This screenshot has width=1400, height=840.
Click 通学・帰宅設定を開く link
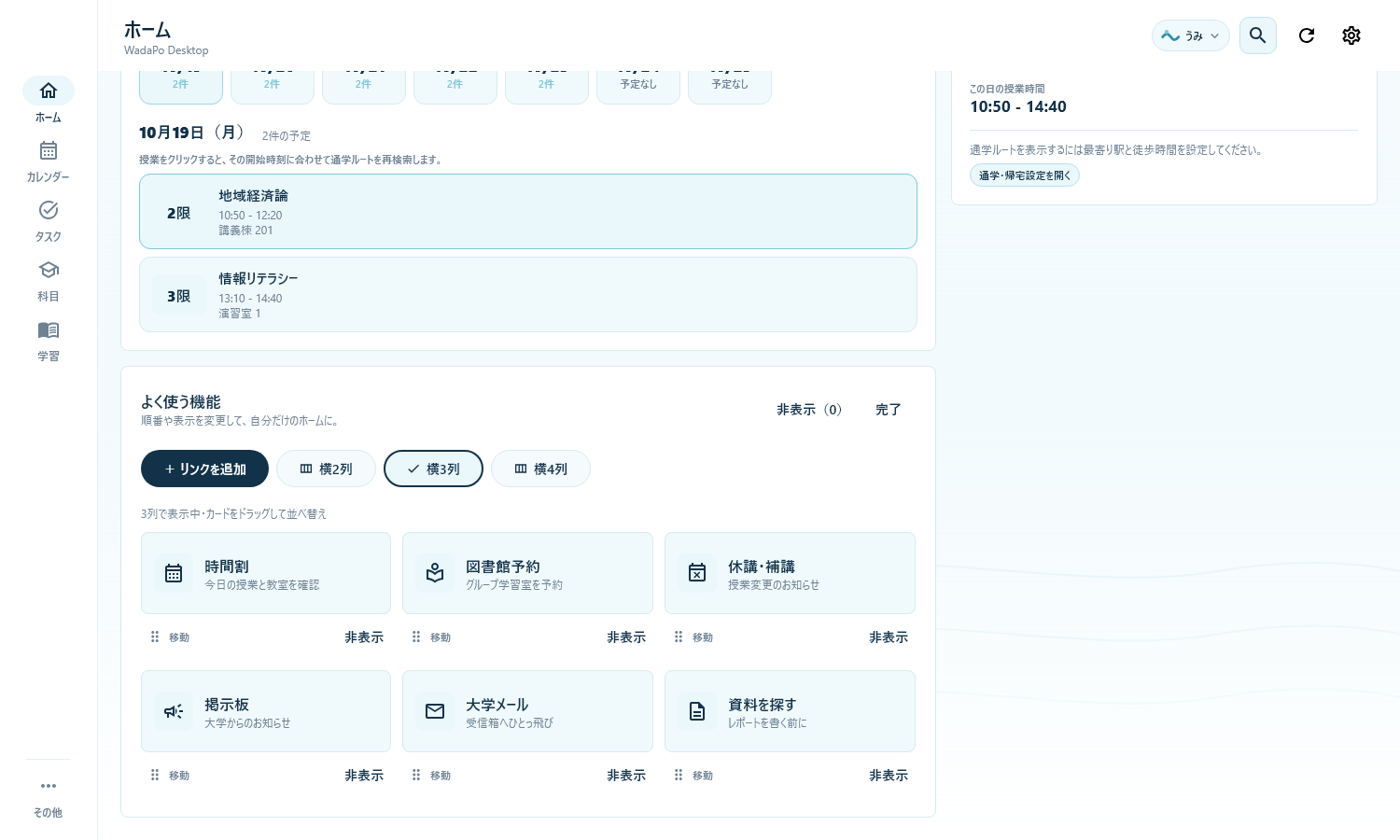pyautogui.click(x=1025, y=175)
